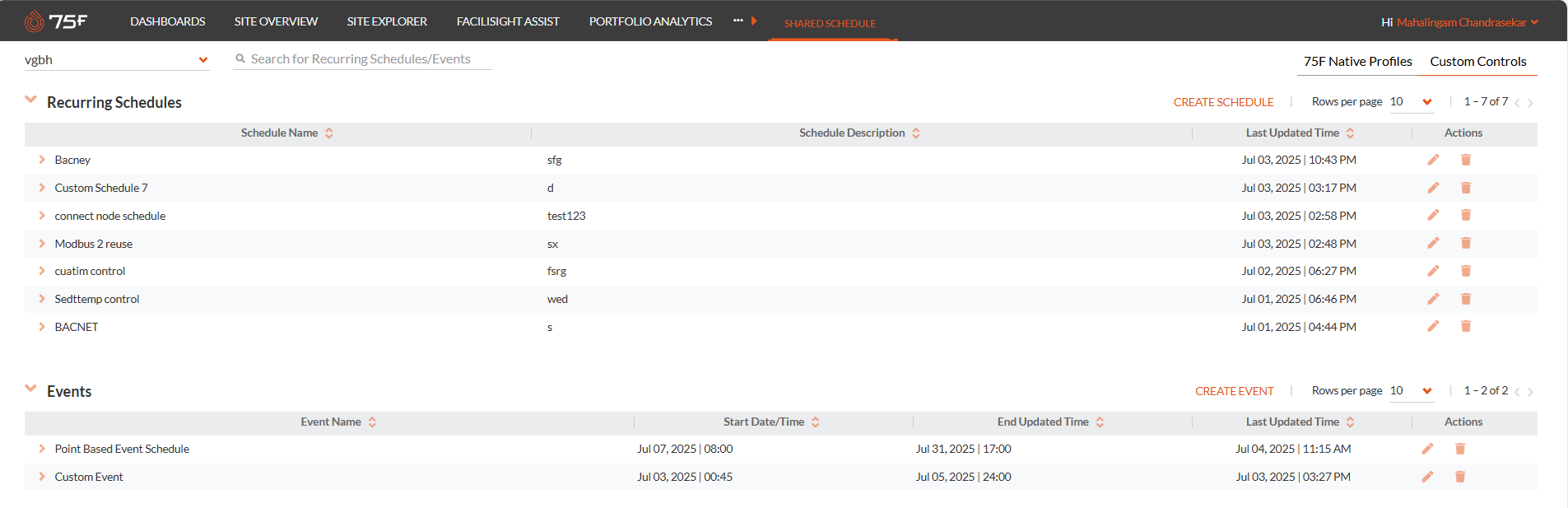
Task: Edit Sedttemp control schedule
Action: point(1433,299)
